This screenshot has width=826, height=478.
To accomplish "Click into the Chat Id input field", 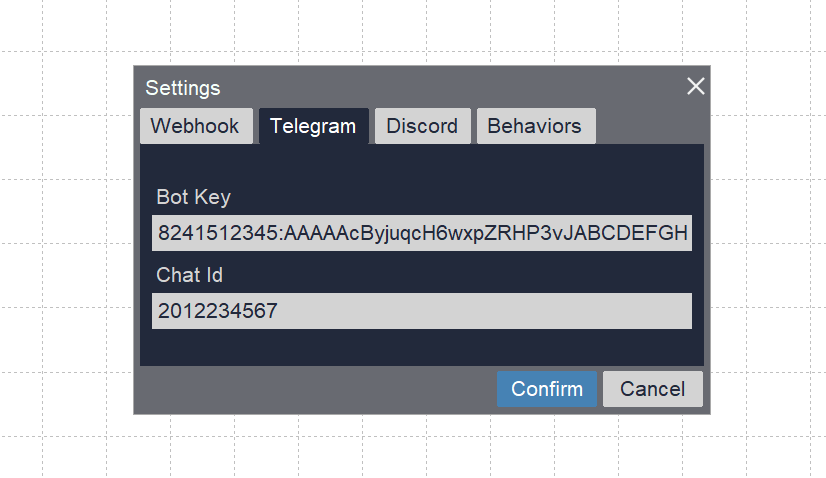I will point(421,311).
